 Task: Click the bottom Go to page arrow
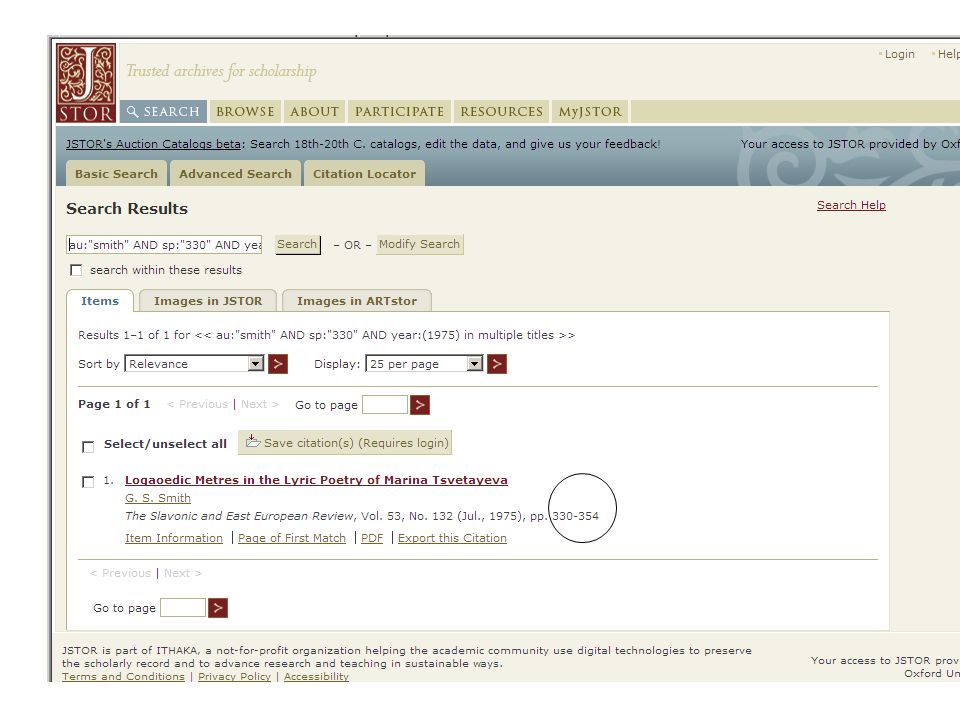(x=218, y=608)
